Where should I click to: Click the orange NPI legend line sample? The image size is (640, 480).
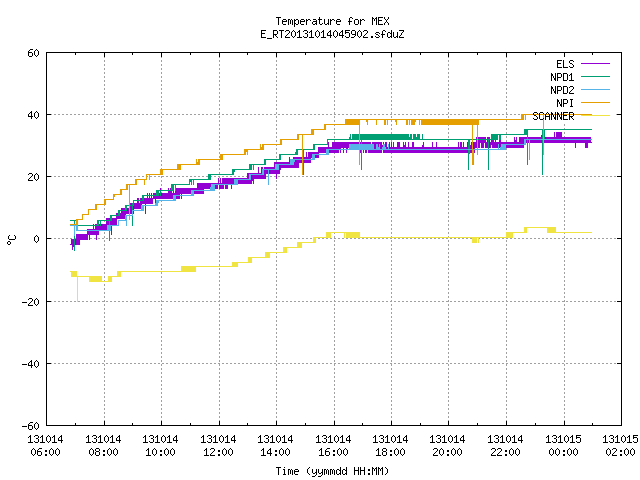tap(595, 102)
